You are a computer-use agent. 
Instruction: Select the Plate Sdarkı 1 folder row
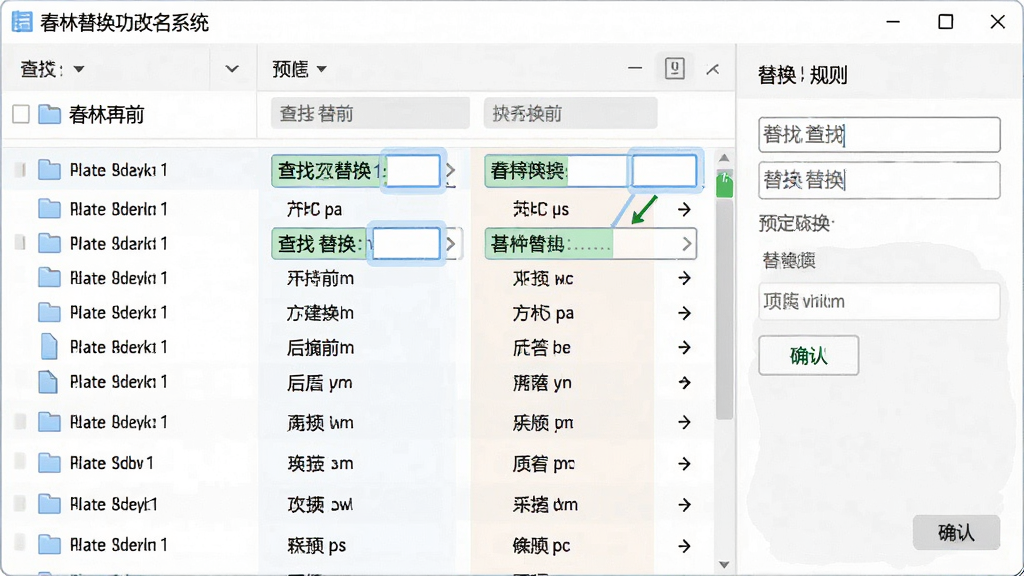pos(131,244)
